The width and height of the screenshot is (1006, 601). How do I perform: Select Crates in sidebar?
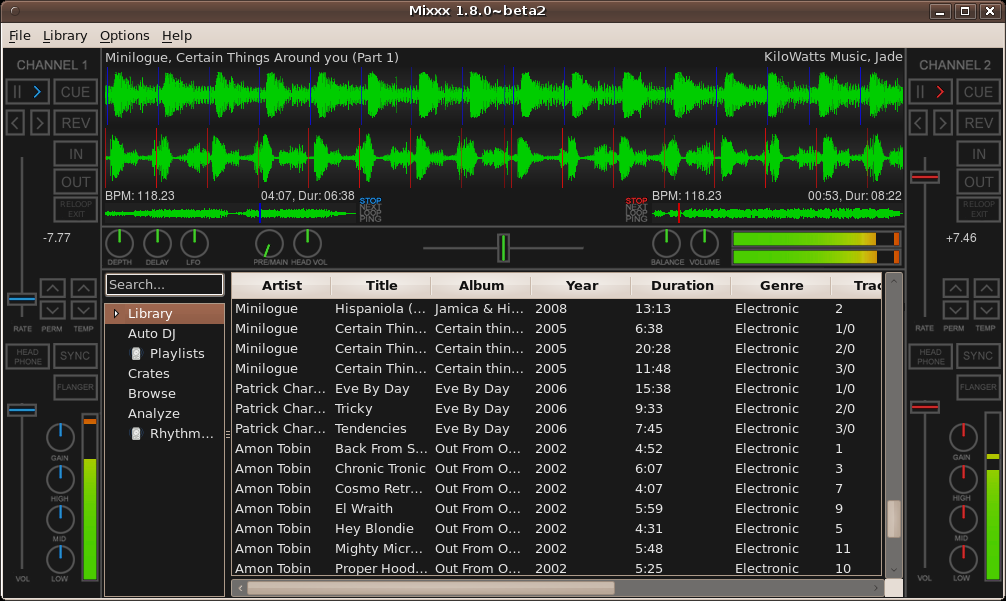coord(148,373)
